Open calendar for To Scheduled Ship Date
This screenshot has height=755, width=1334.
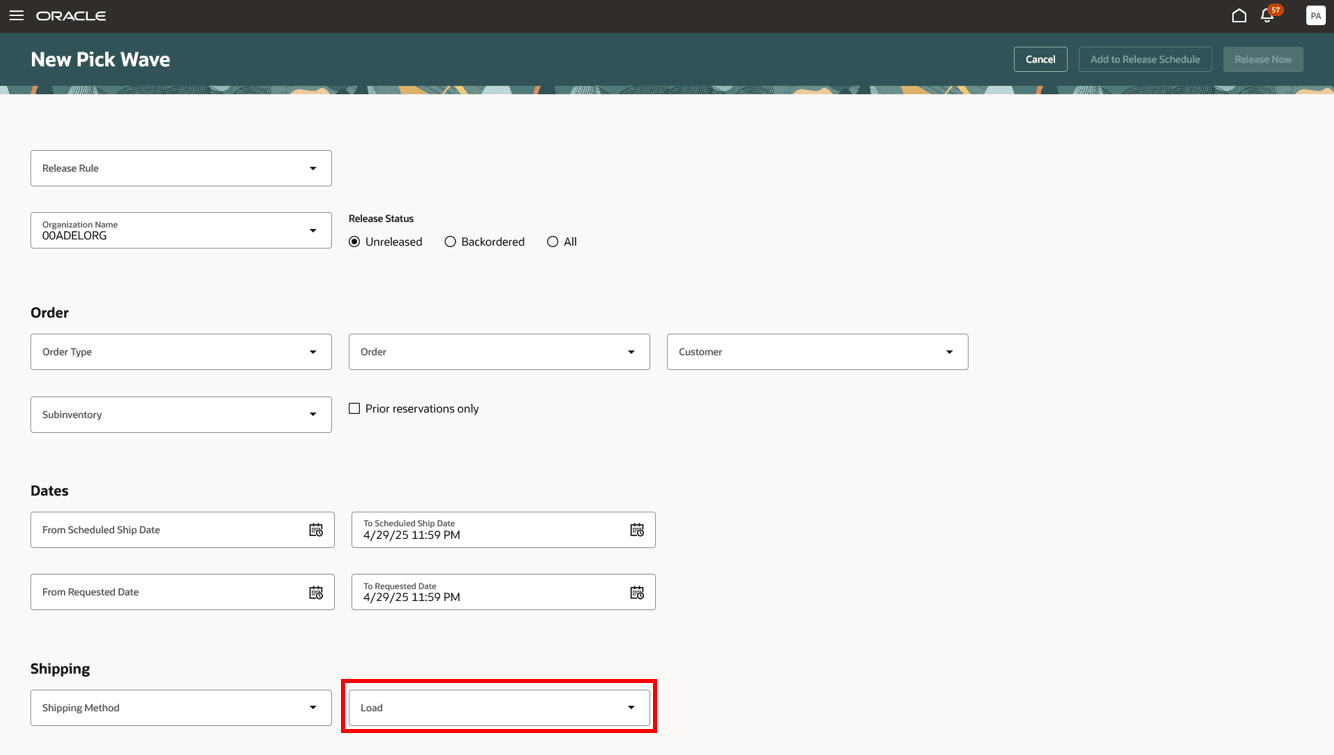(x=637, y=530)
